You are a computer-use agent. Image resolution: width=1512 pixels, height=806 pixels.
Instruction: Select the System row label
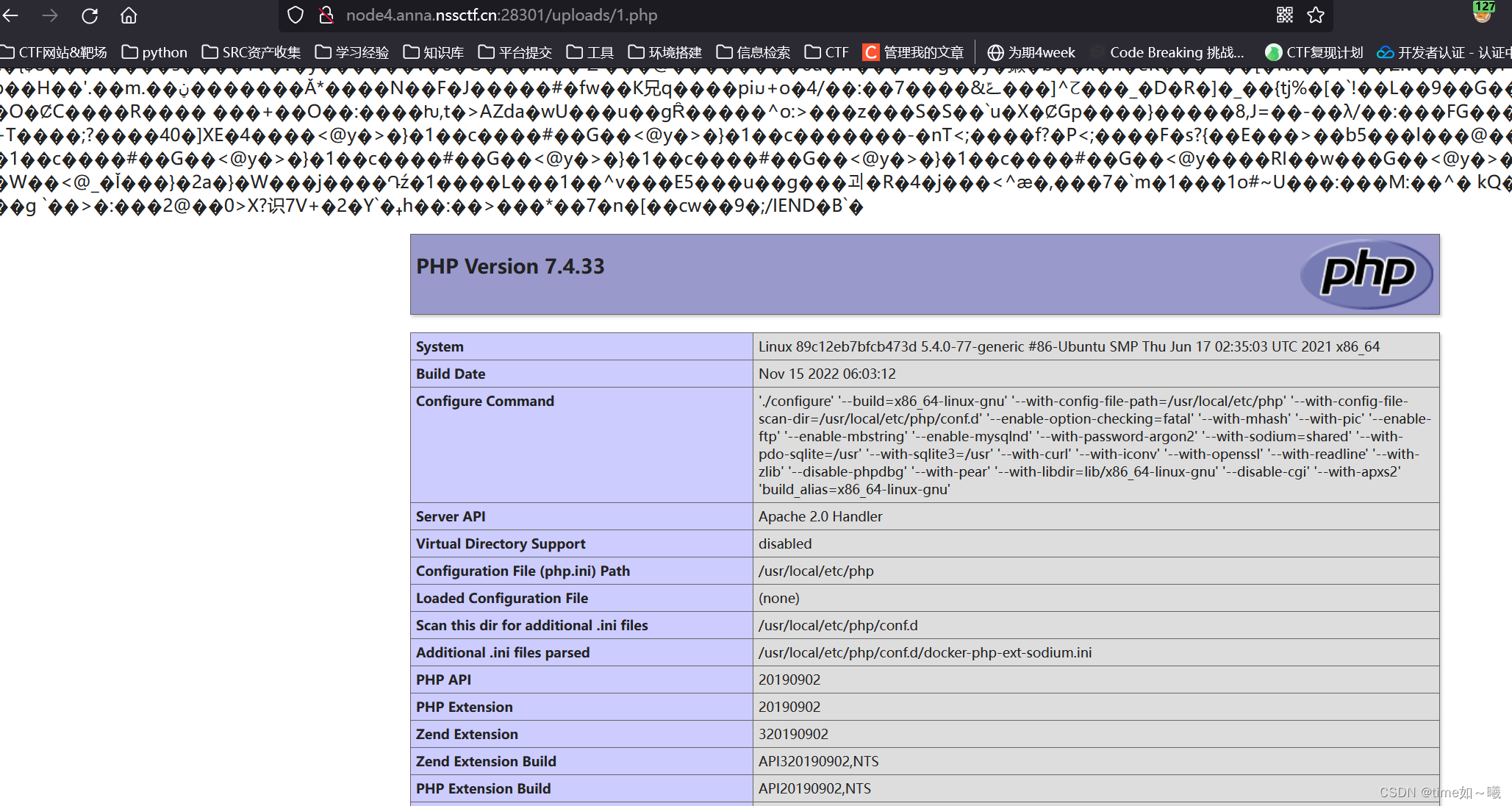coord(440,346)
